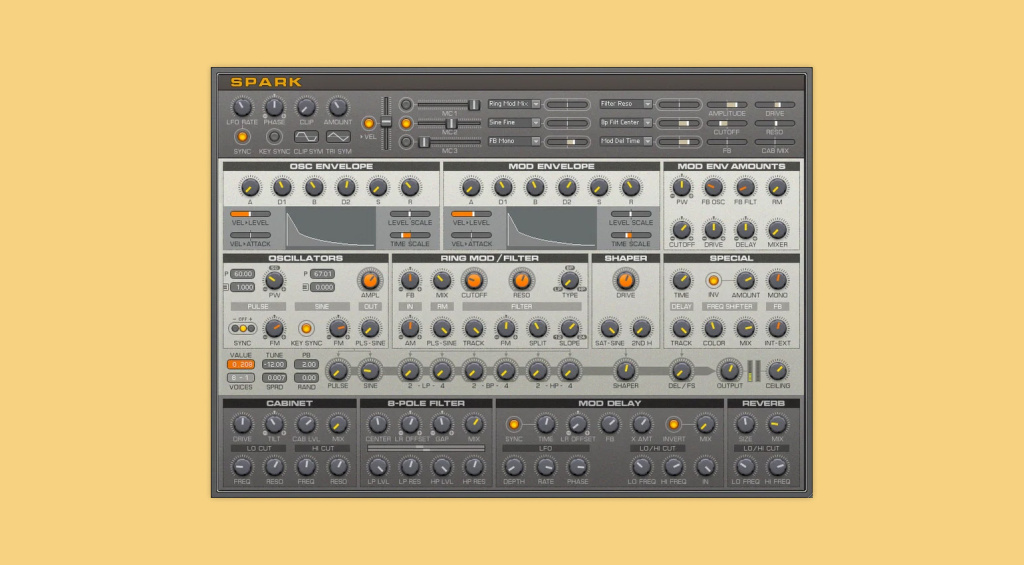1024x565 pixels.
Task: Click the orange RESO knob in Ring Mod/Filter
Action: coord(521,280)
